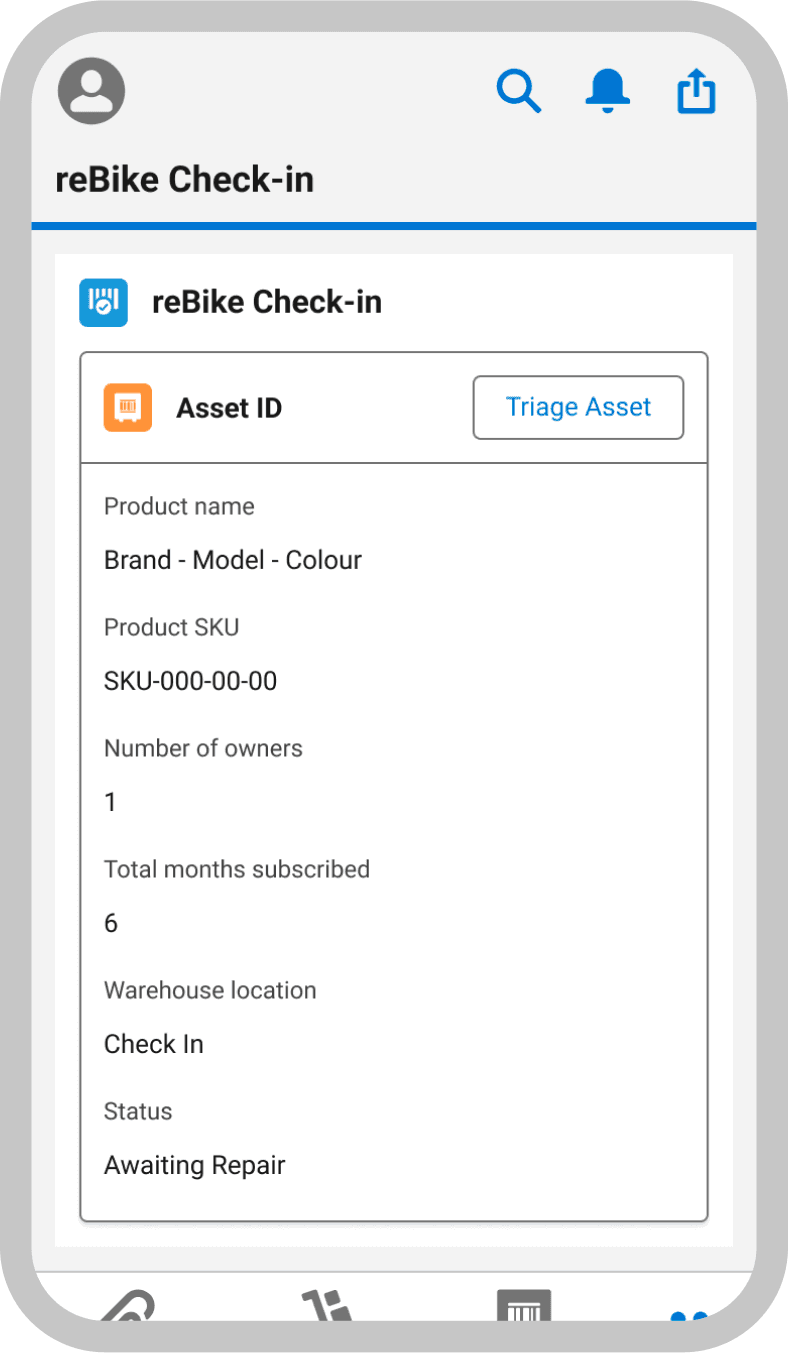Open the Warehouse location Check In field

click(x=153, y=1044)
